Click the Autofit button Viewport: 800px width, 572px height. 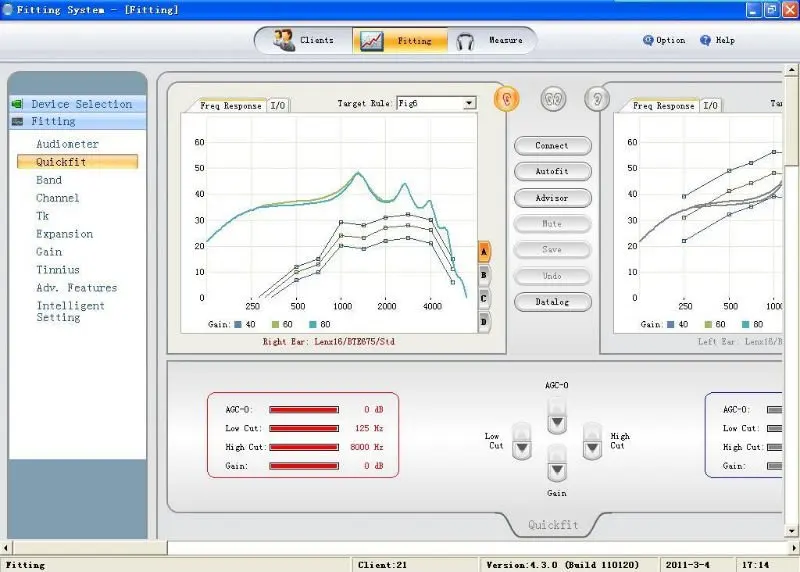(553, 171)
